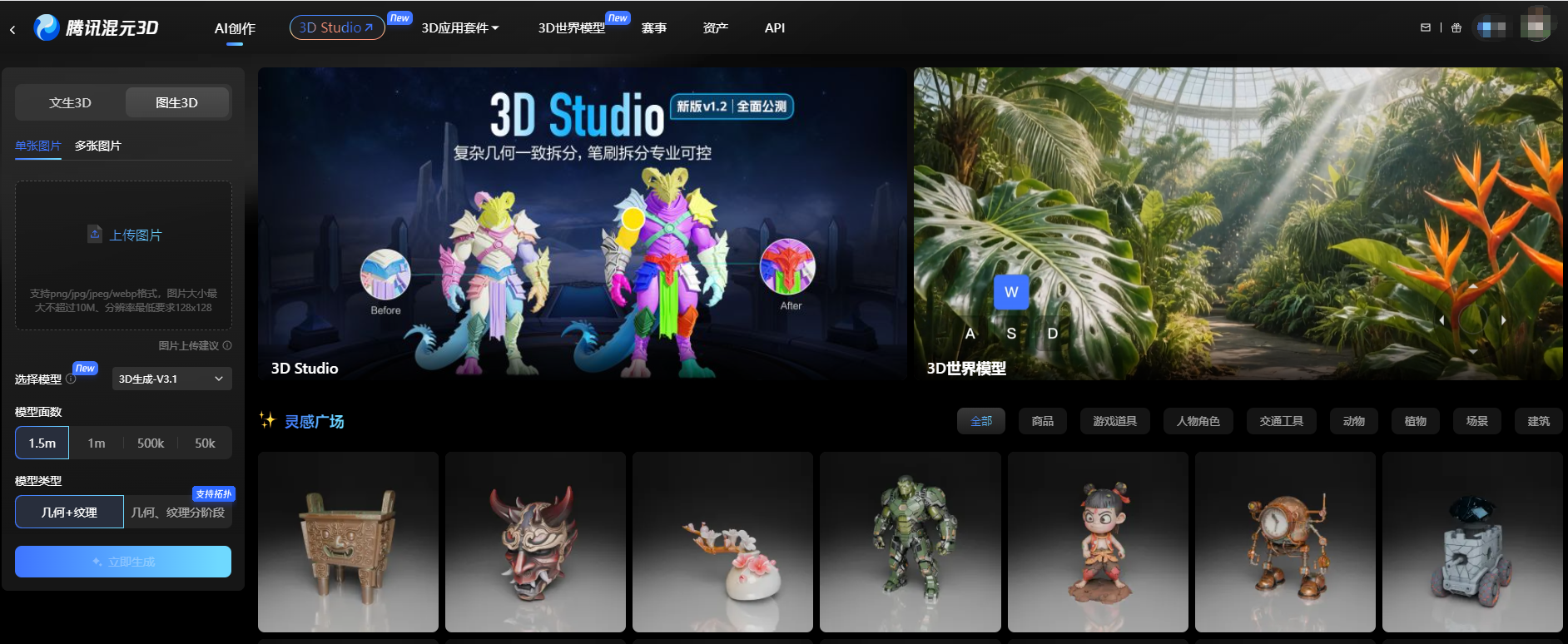
Task: Open the red oni mask model
Action: [535, 542]
